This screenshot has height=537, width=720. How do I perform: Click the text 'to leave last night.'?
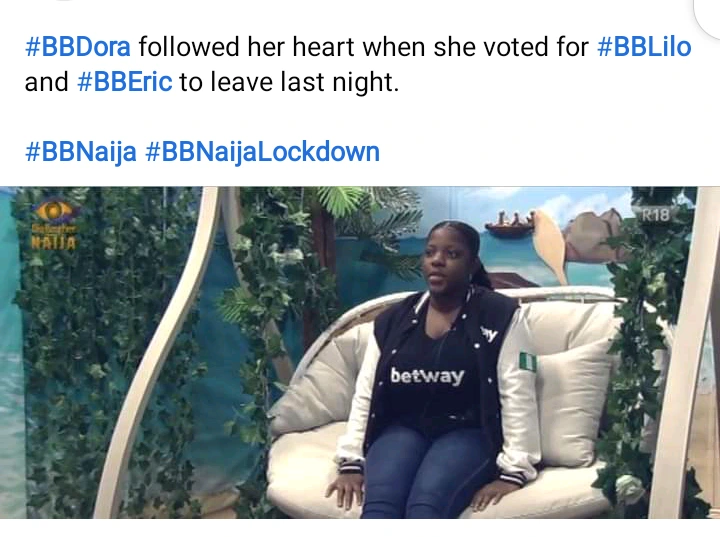tap(289, 82)
